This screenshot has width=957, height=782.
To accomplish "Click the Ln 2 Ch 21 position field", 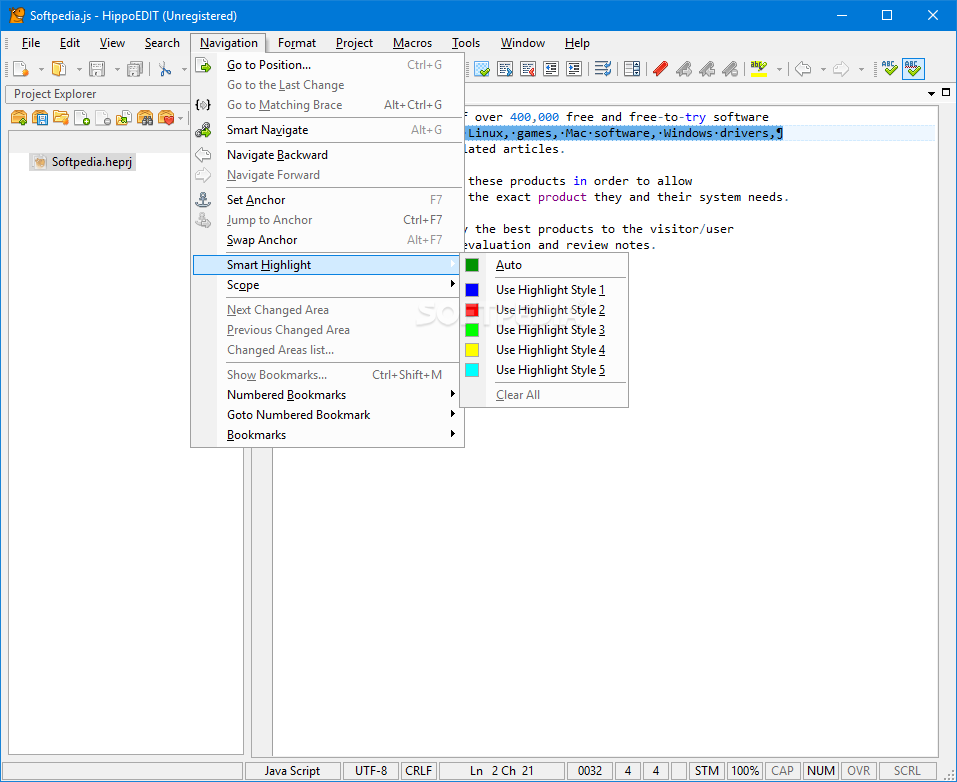I will tap(502, 770).
